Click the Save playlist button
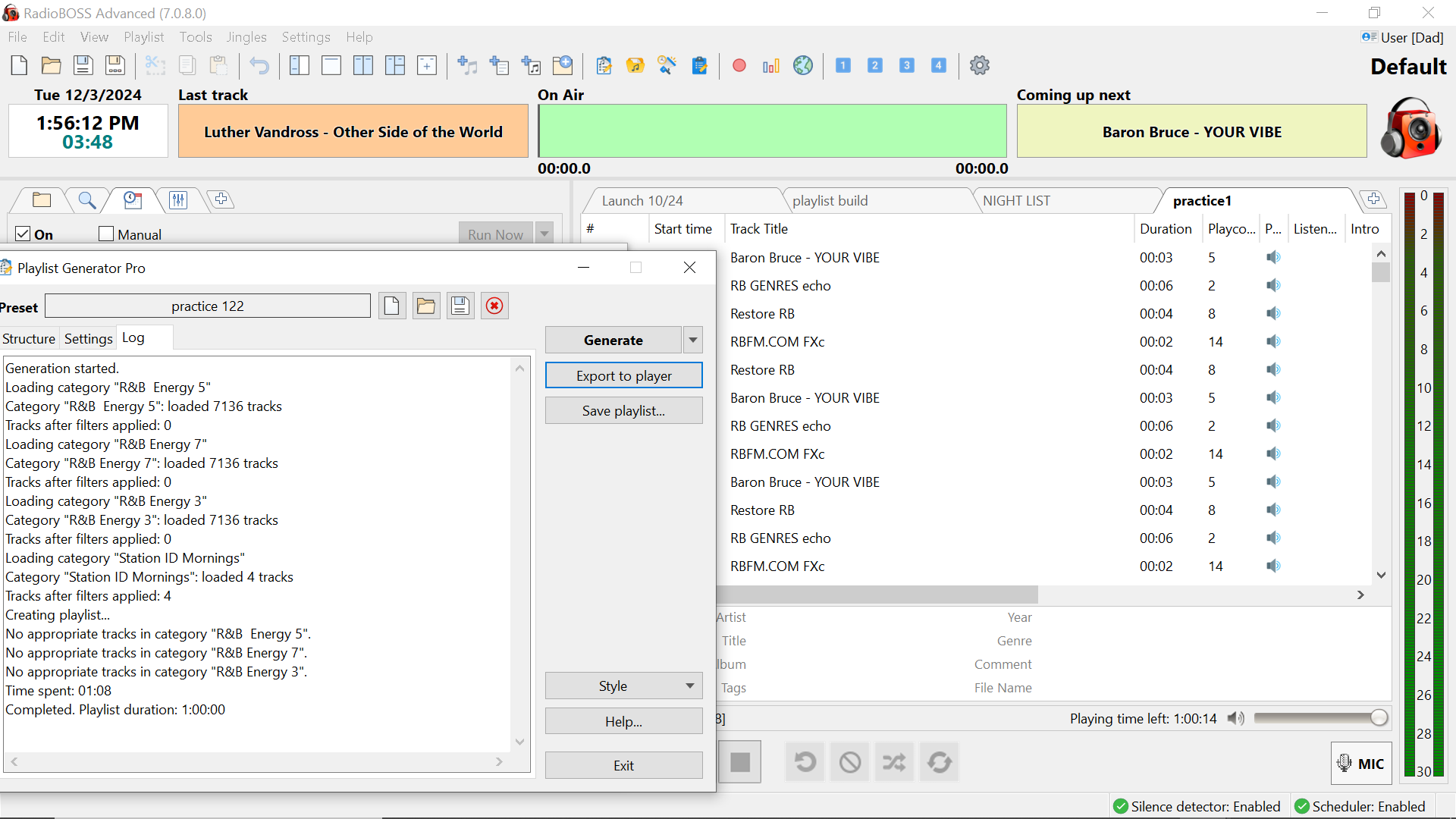Viewport: 1456px width, 819px height. (x=624, y=410)
